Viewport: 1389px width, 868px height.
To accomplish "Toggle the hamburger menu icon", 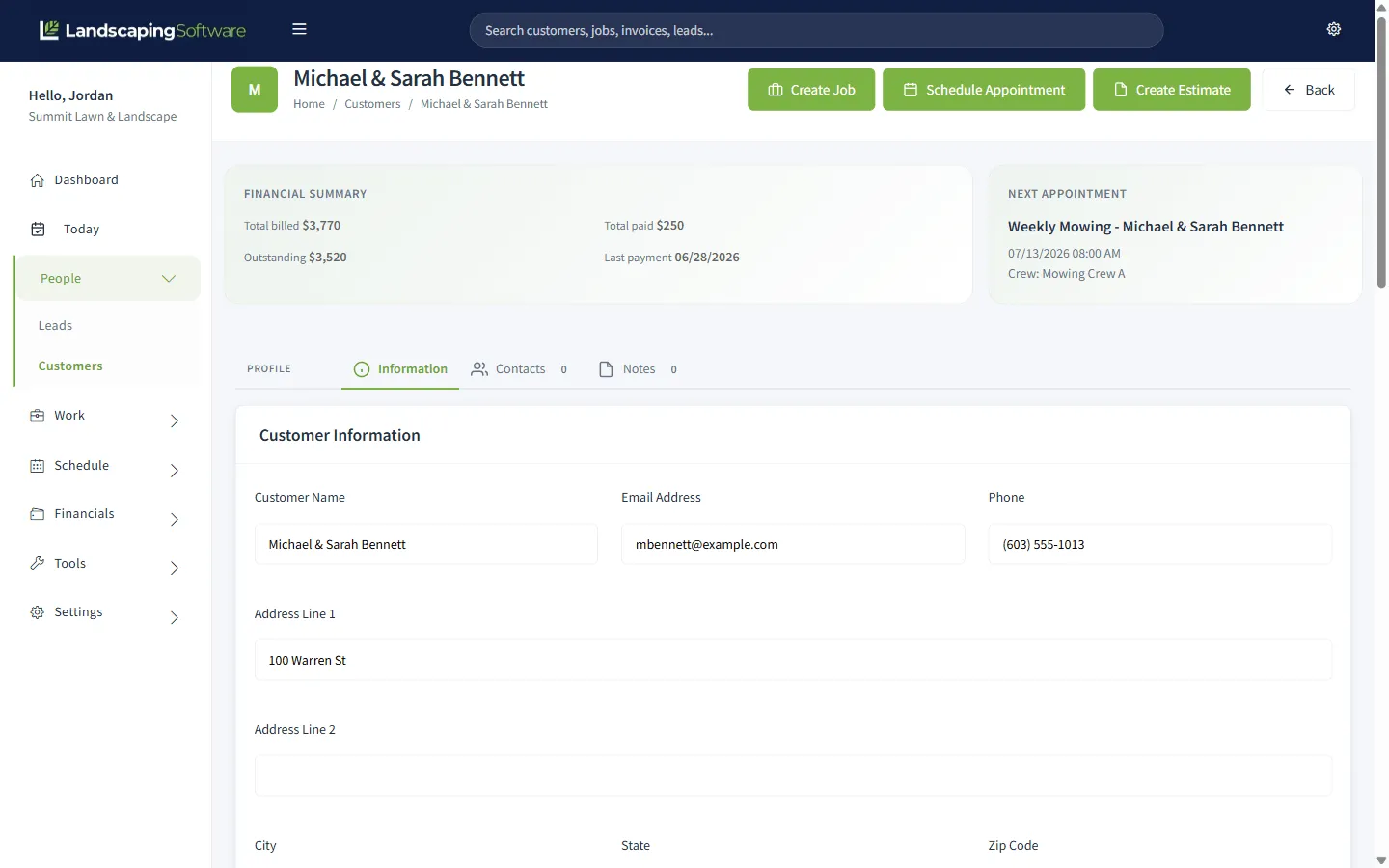I will (299, 29).
